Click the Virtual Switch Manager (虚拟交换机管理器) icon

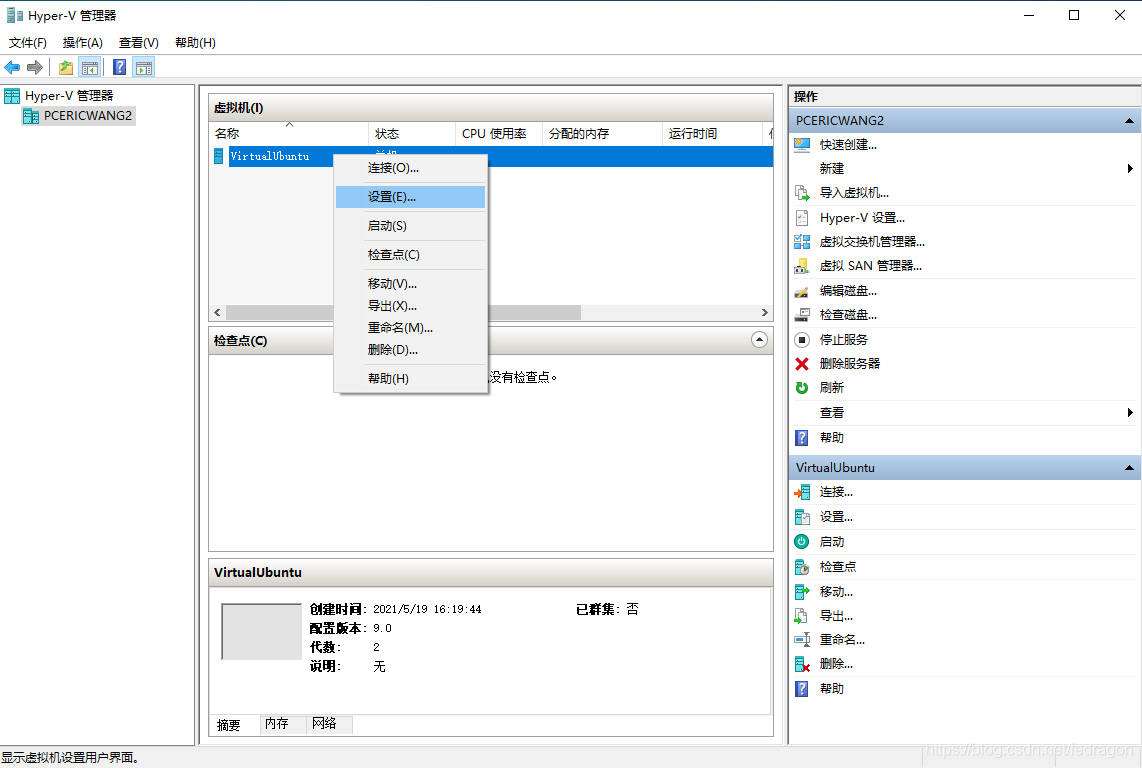click(x=802, y=242)
